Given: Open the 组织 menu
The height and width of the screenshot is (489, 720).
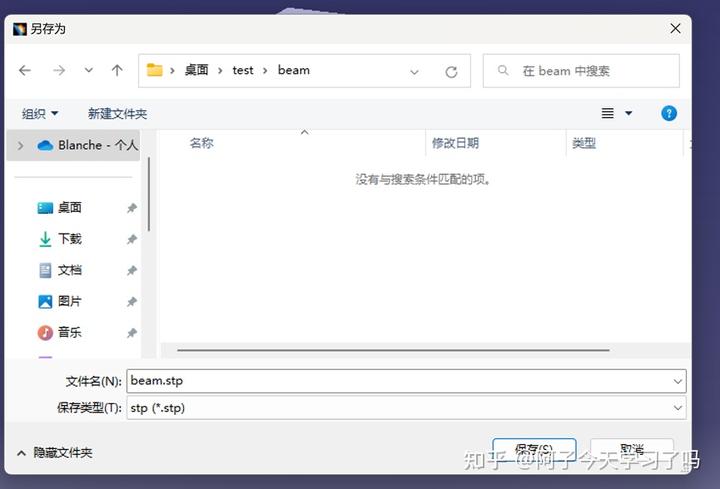Looking at the screenshot, I should [x=40, y=113].
